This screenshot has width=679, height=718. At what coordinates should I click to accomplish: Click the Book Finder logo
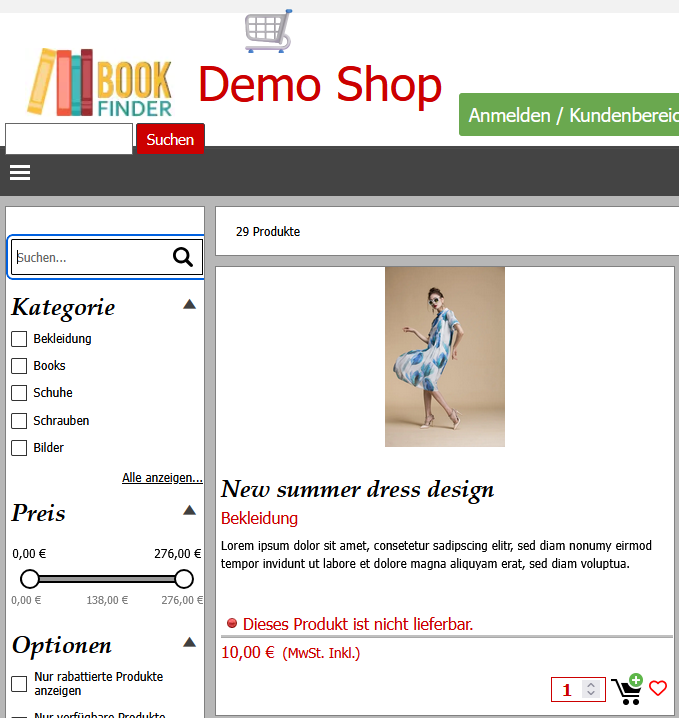100,83
